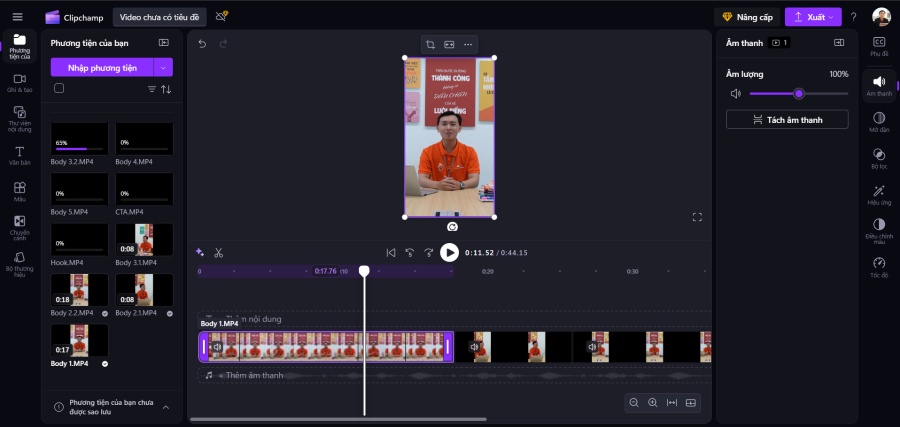Expand the unsaved media backup notice
The height and width of the screenshot is (427, 900).
tap(165, 407)
